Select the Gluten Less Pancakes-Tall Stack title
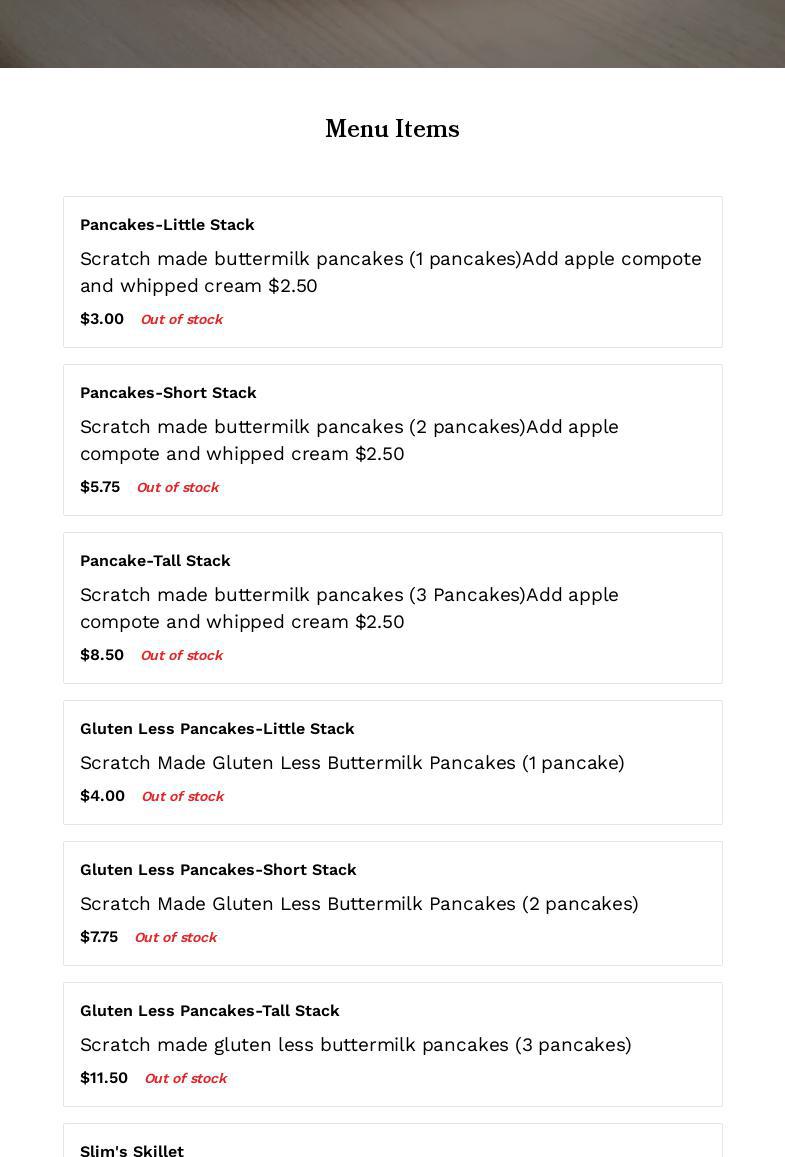The height and width of the screenshot is (1157, 785). (x=210, y=1011)
